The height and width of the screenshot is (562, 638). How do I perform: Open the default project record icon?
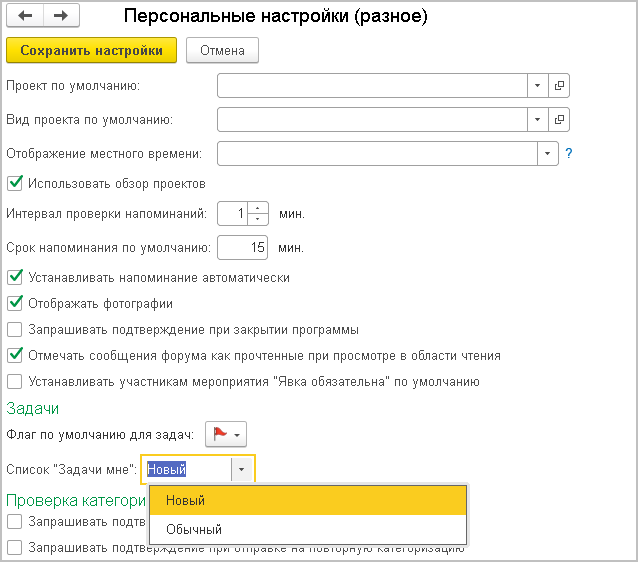pos(560,86)
